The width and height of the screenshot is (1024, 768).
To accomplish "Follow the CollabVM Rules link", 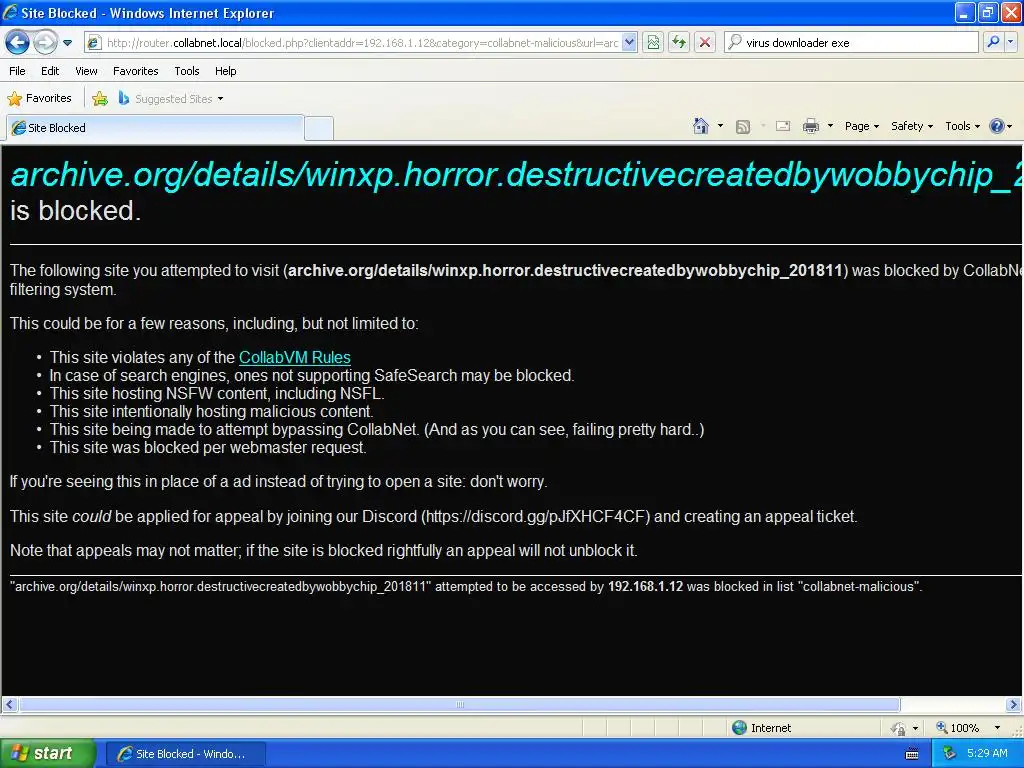I will [295, 358].
